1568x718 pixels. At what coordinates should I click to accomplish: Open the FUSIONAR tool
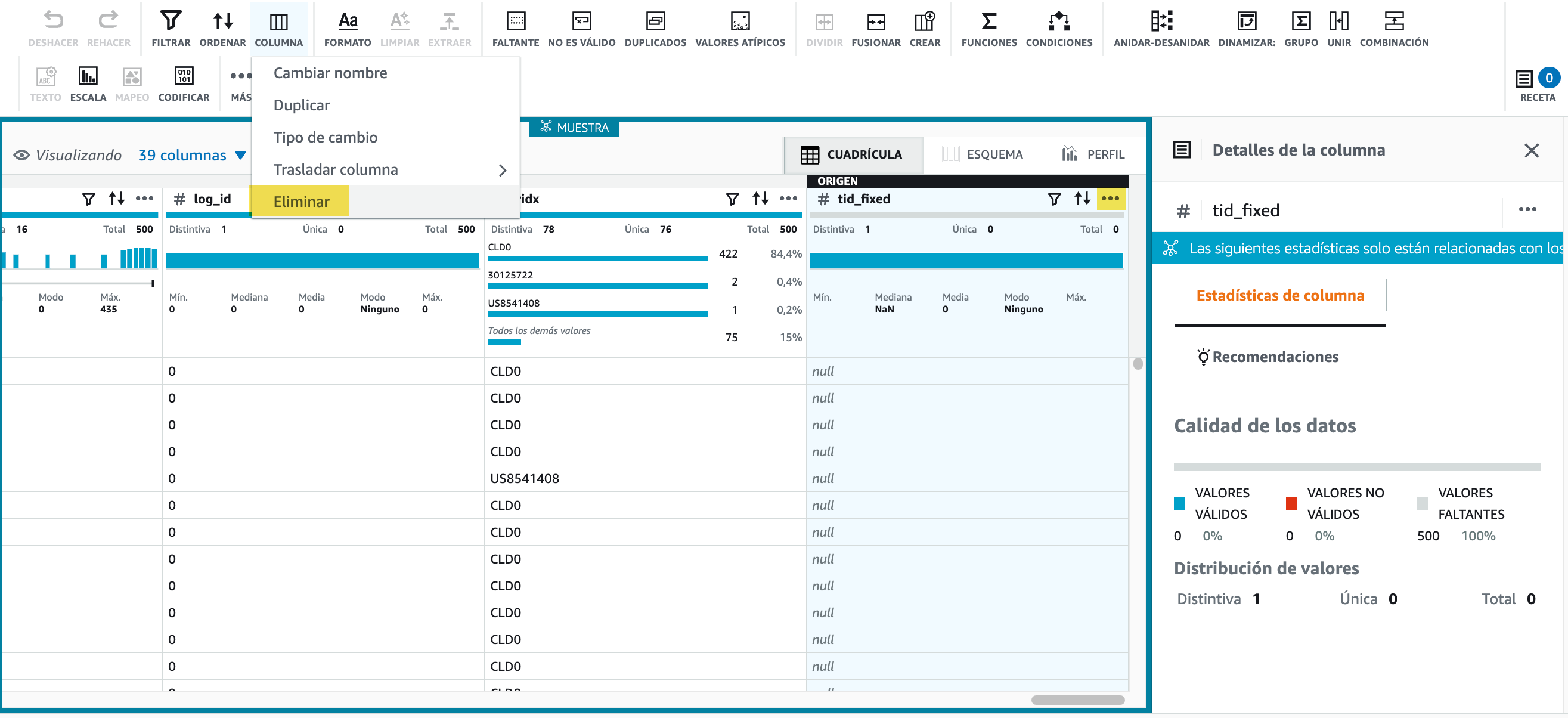point(876,28)
